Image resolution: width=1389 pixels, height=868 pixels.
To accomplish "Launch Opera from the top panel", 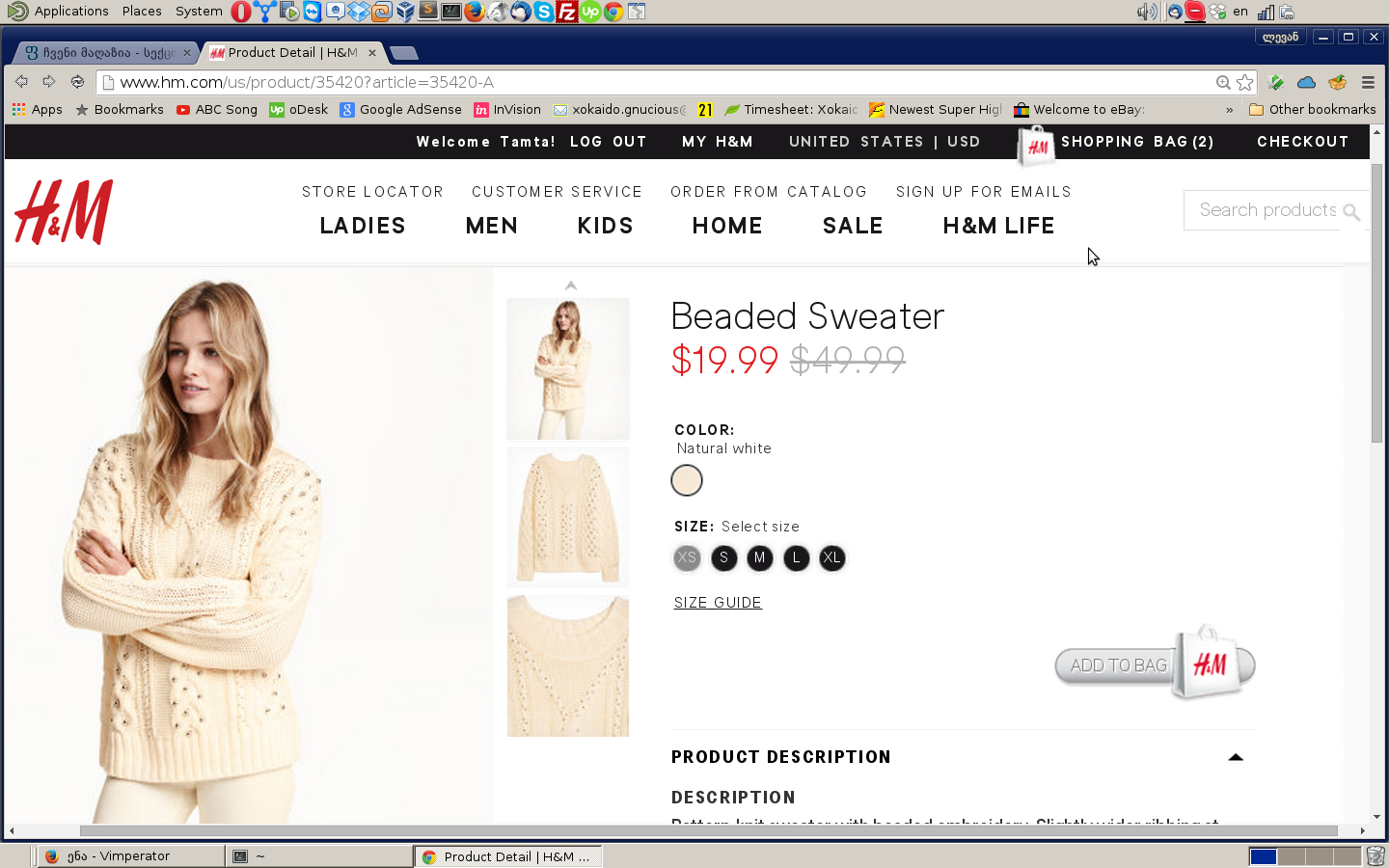I will pyautogui.click(x=241, y=12).
